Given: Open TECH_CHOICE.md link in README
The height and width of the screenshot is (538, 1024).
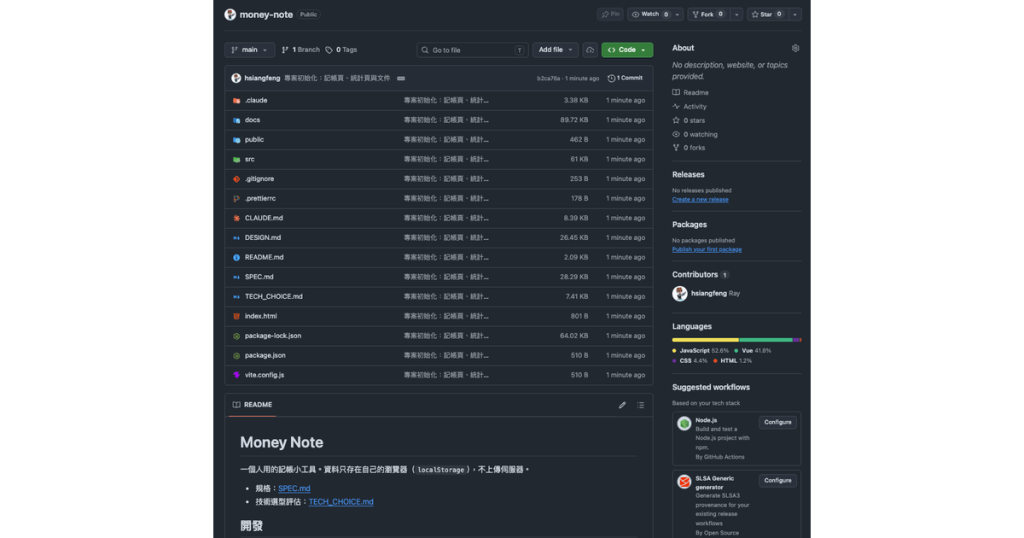Looking at the screenshot, I should pyautogui.click(x=341, y=502).
